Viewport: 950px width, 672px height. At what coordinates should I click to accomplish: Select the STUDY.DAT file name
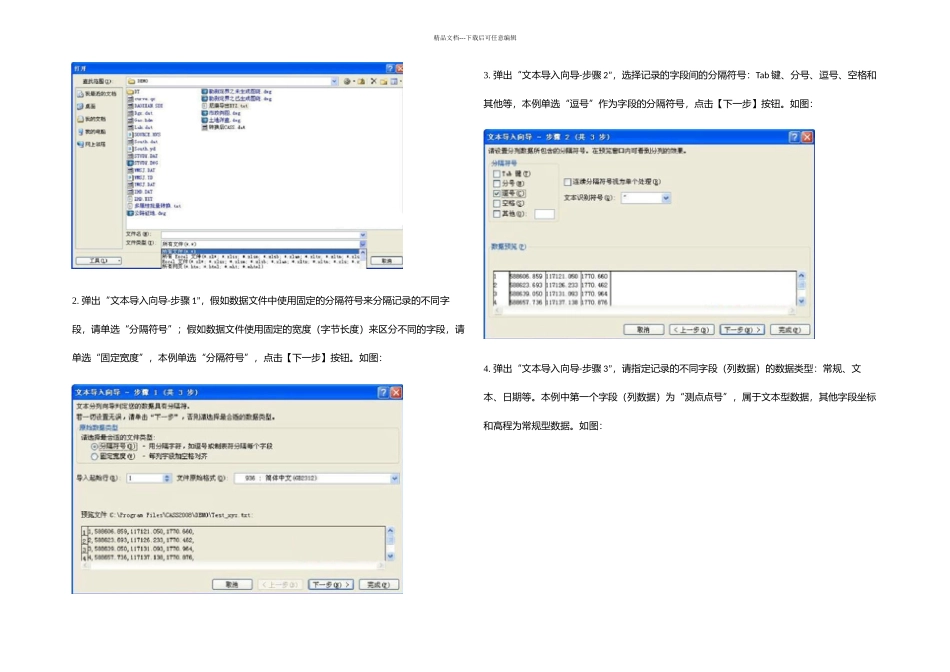click(x=146, y=156)
